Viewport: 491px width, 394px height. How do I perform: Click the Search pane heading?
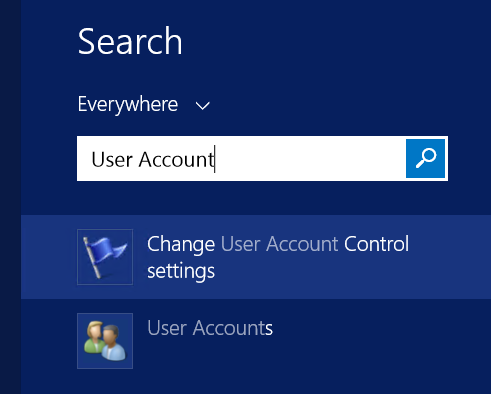(x=130, y=41)
